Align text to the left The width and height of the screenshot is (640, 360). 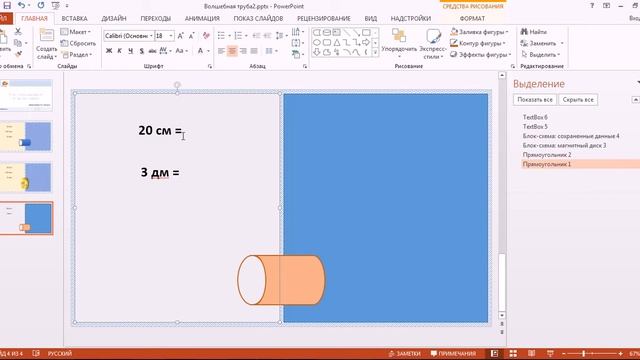pos(221,51)
